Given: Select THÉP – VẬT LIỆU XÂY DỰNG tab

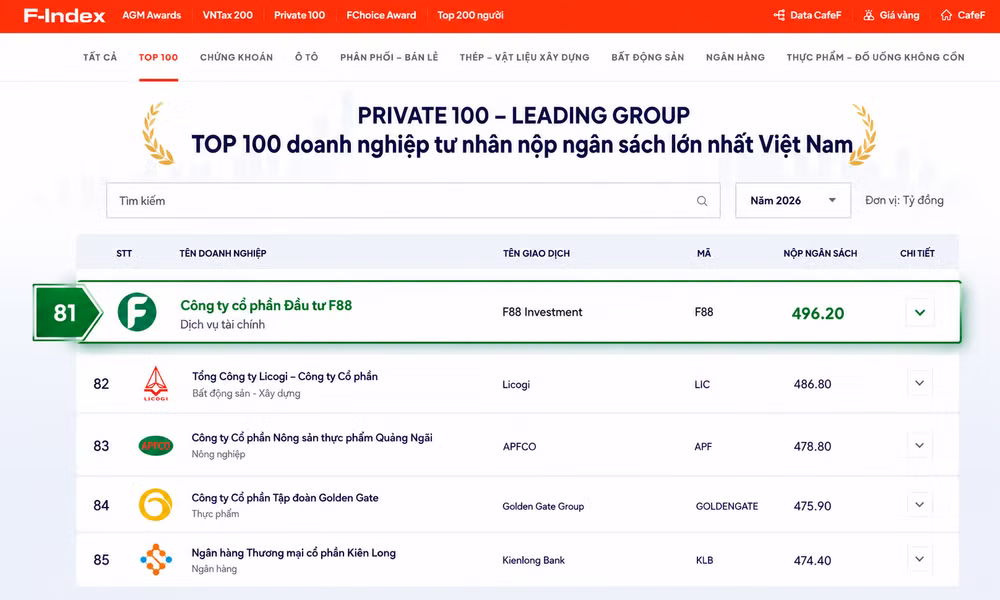Looking at the screenshot, I should click(524, 57).
